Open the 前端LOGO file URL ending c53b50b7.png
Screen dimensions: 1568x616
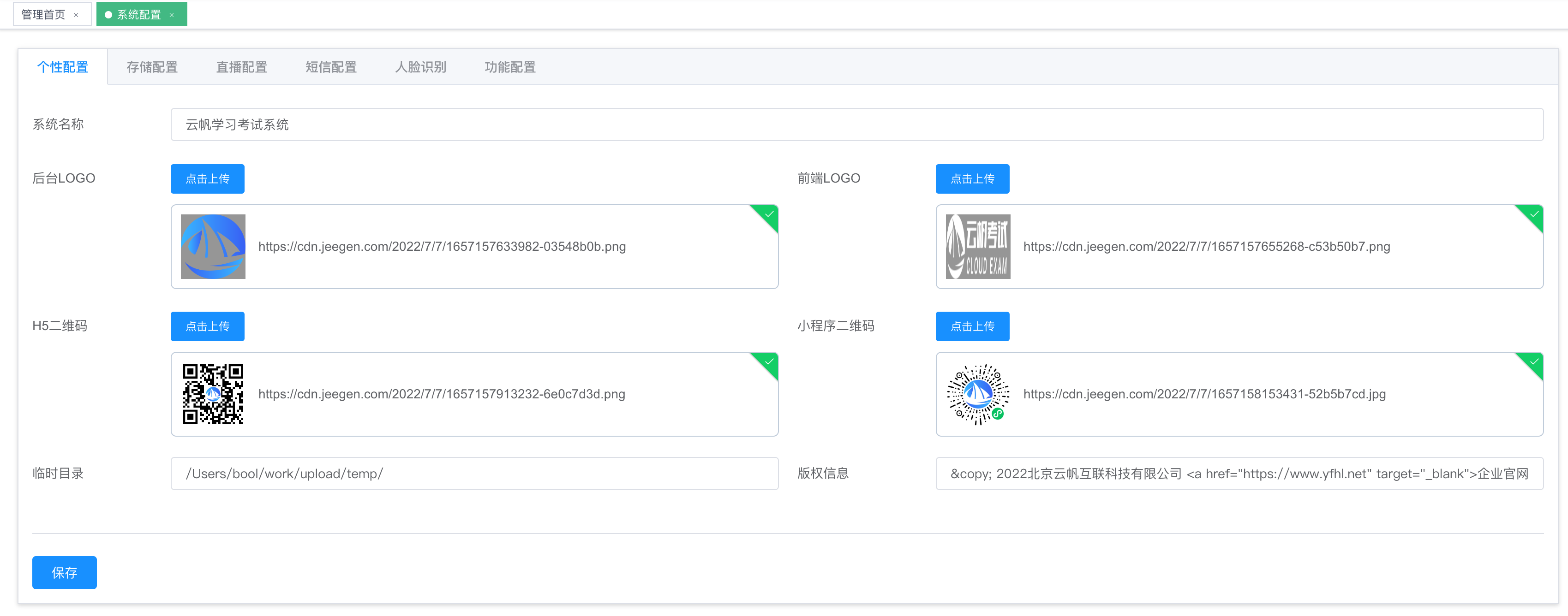[1206, 246]
